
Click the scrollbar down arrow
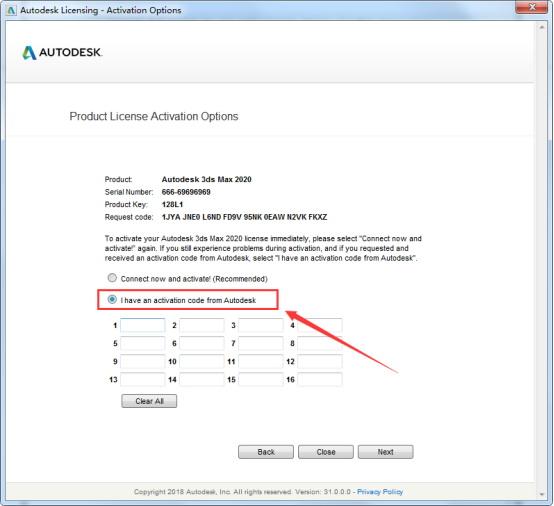click(541, 494)
